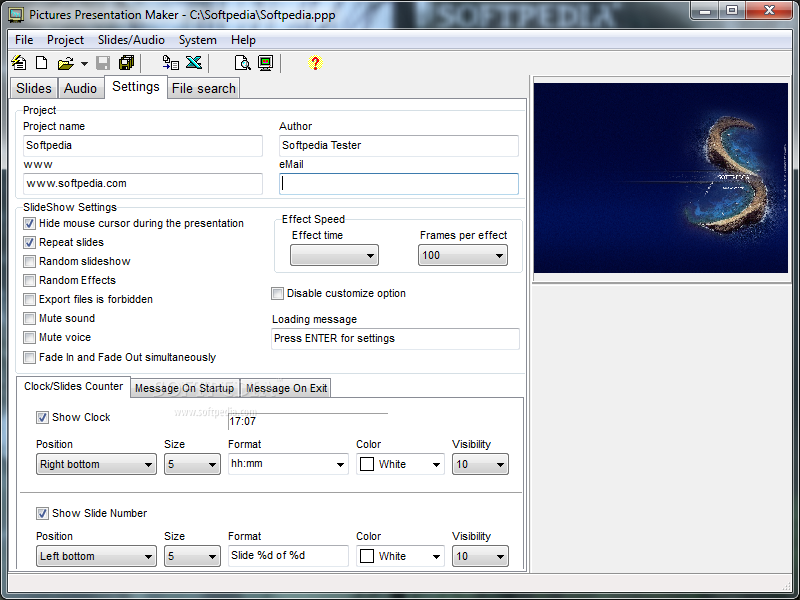
Task: Toggle Hide mouse cursor during the presentation
Action: point(30,223)
